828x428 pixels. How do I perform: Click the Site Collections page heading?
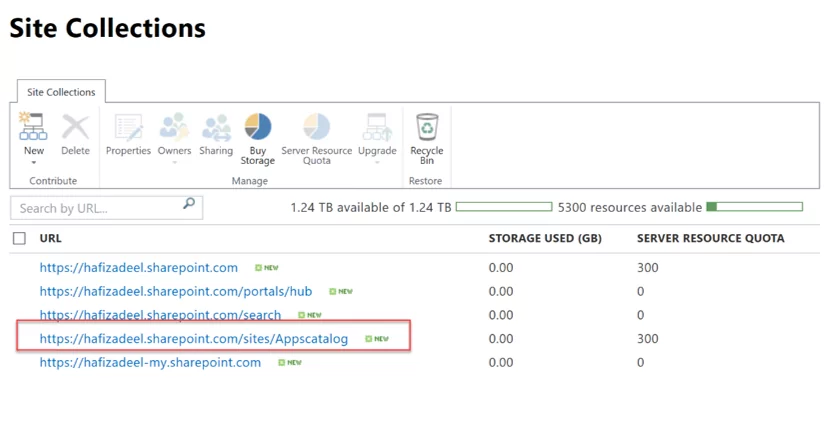point(108,28)
